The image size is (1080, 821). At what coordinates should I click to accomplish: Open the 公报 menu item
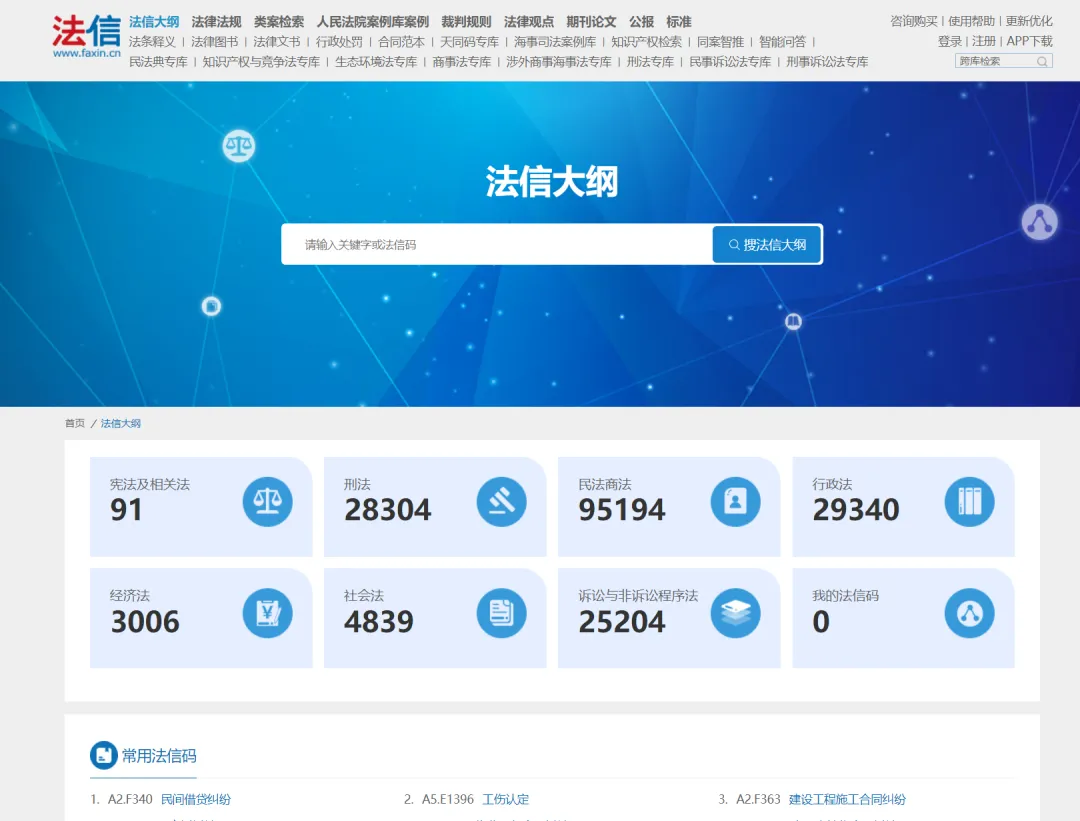pyautogui.click(x=641, y=22)
